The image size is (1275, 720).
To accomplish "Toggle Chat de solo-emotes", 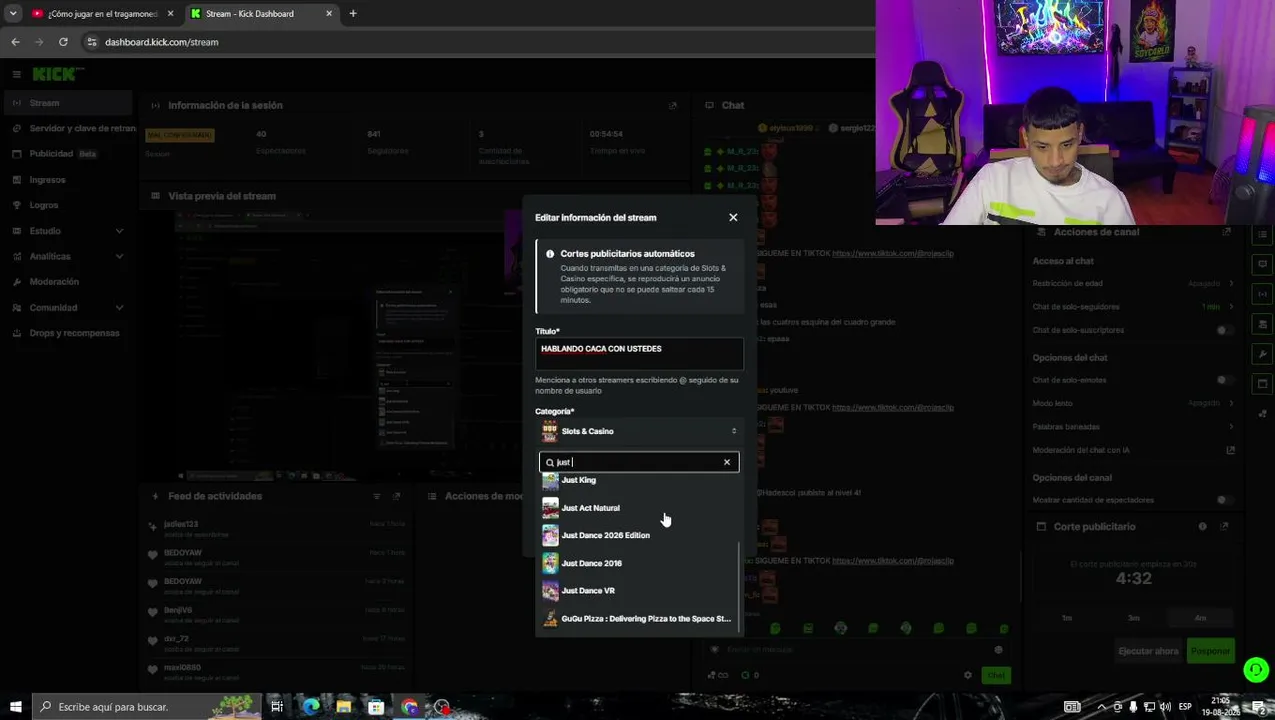I will 1222,380.
